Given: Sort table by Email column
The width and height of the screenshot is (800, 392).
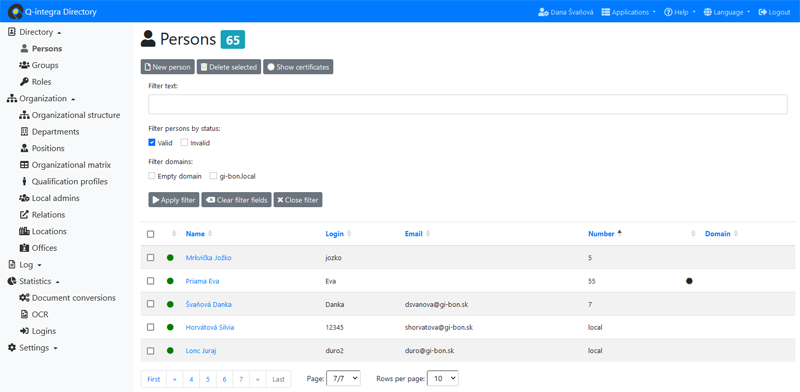Looking at the screenshot, I should pyautogui.click(x=414, y=234).
